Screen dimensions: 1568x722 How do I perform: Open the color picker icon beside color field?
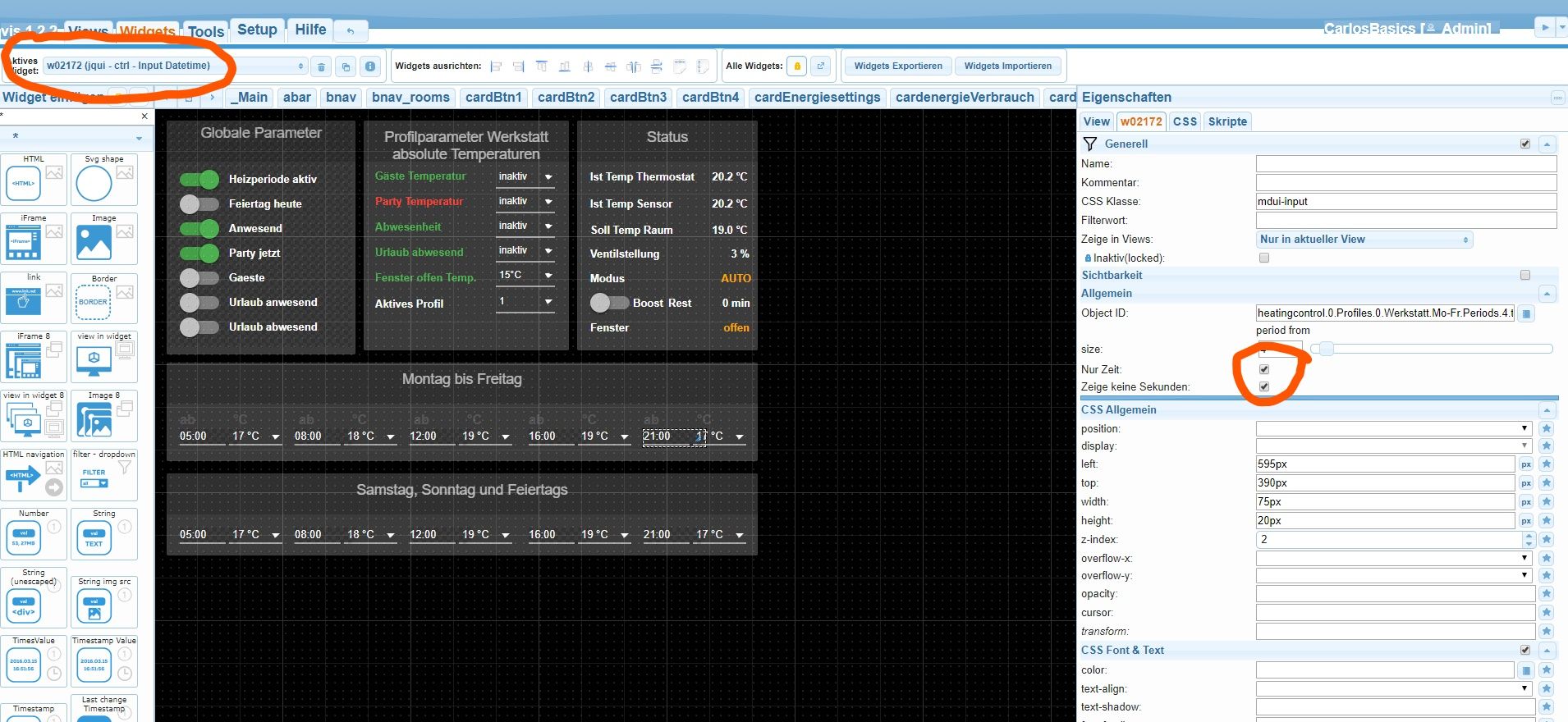point(1526,670)
